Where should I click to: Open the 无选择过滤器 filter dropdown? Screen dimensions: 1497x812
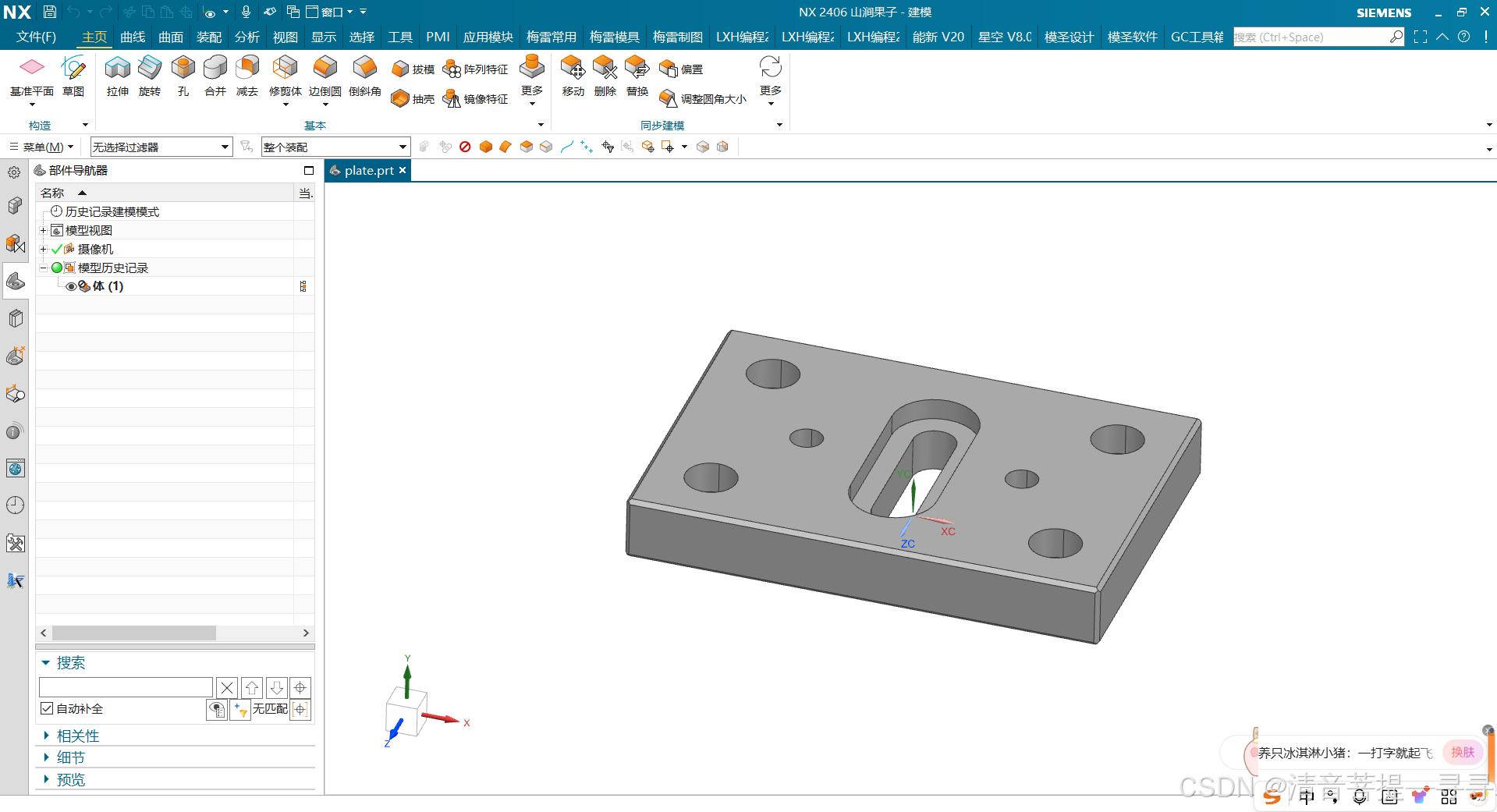(x=161, y=147)
